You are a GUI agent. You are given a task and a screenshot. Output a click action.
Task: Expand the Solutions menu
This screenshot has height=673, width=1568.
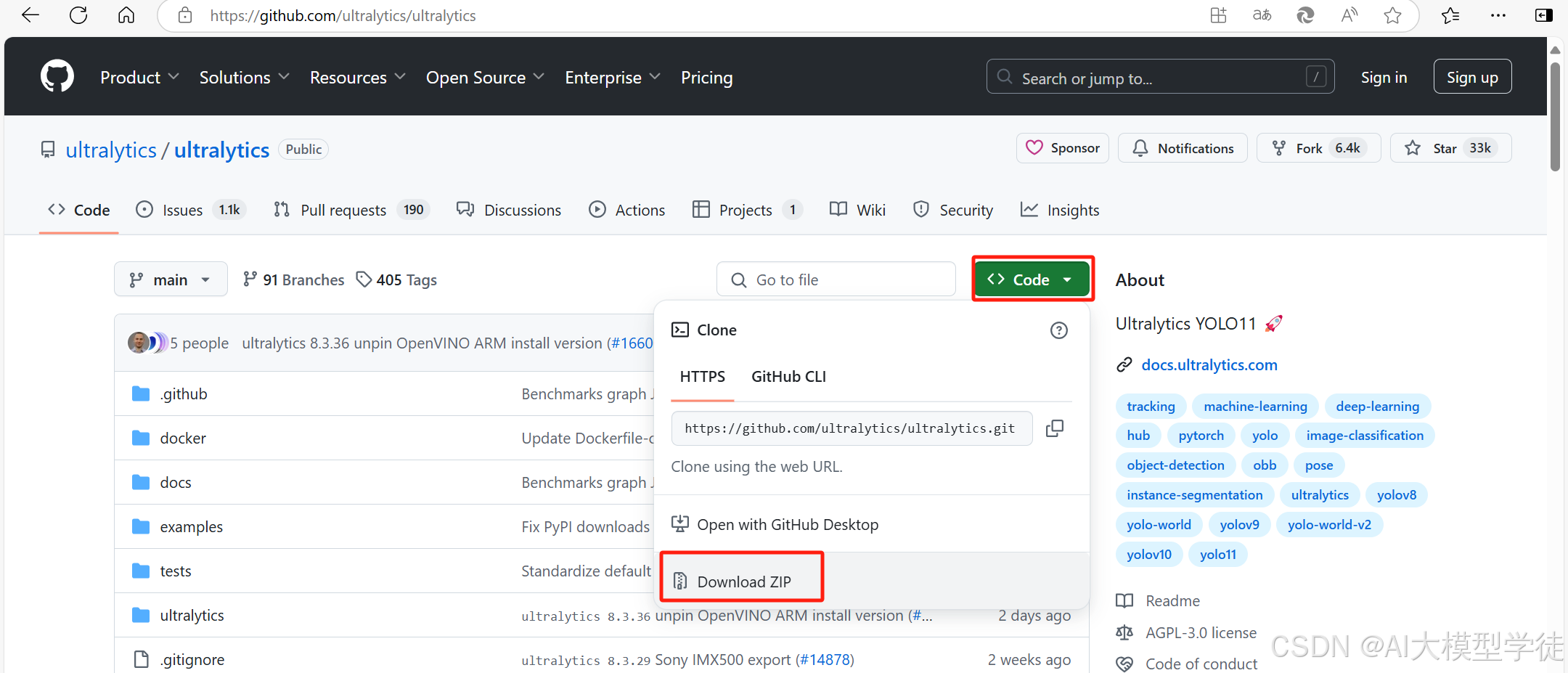245,77
